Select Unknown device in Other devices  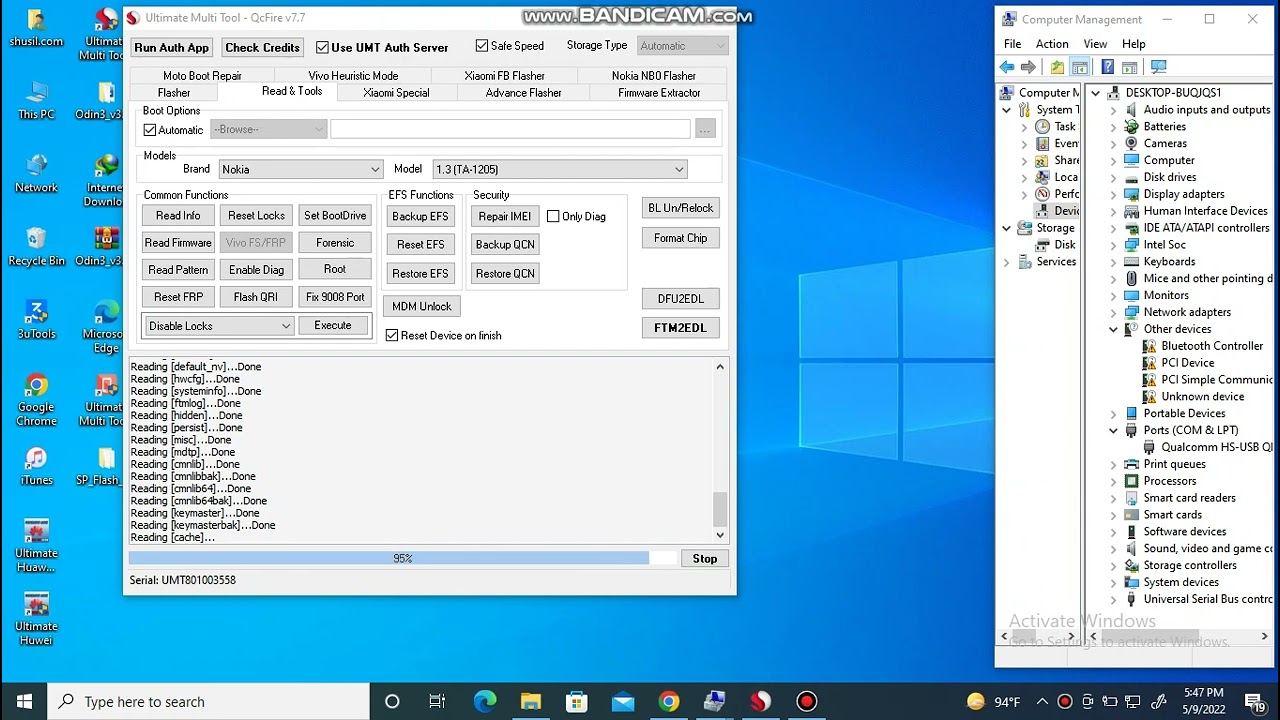pos(1194,396)
